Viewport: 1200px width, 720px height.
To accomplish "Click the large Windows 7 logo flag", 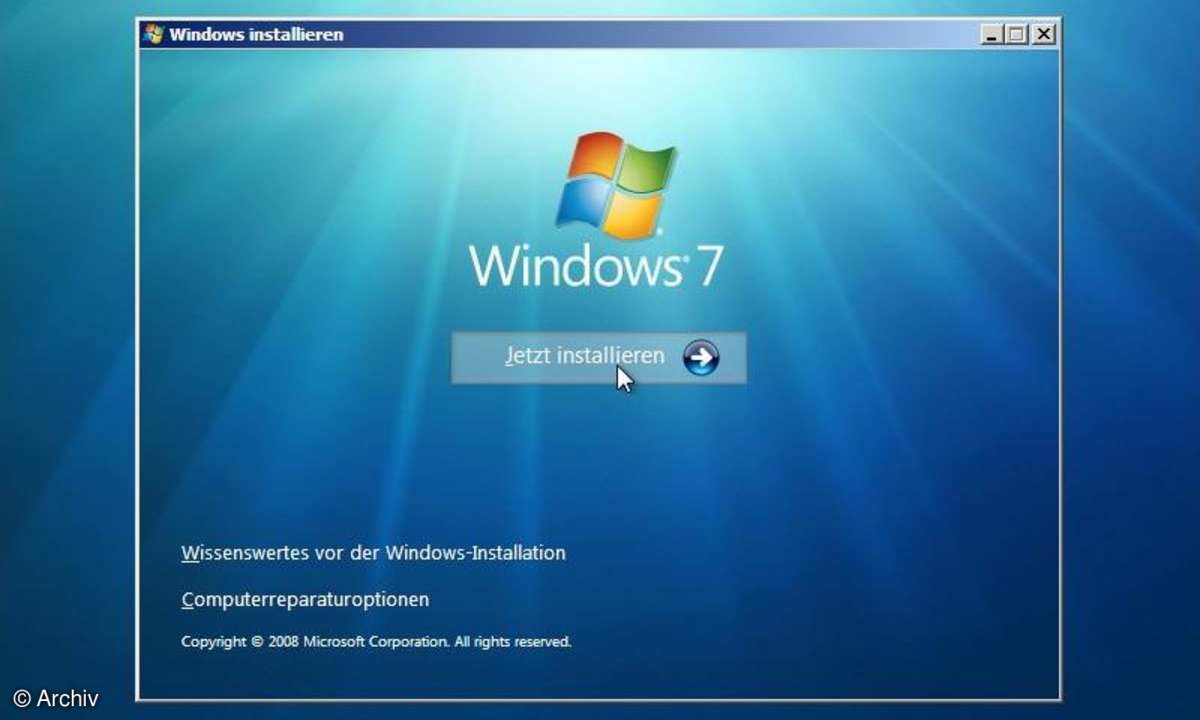I will [x=616, y=185].
